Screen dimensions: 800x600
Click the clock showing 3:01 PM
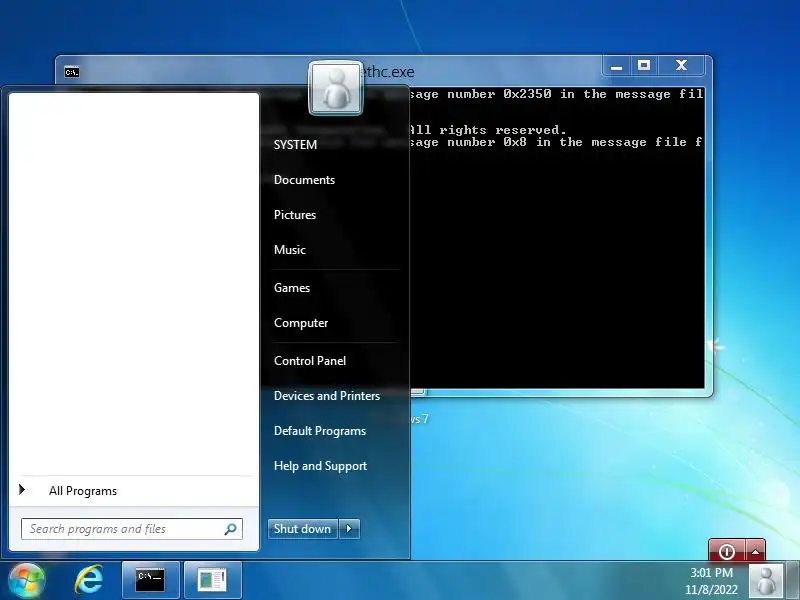pos(711,572)
